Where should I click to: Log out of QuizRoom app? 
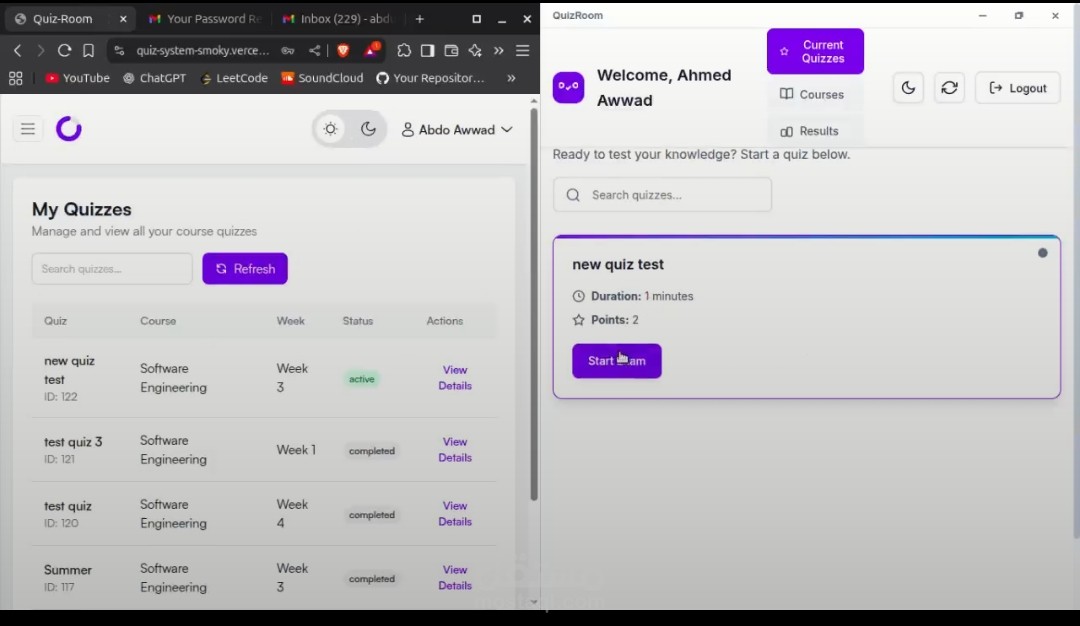1017,87
